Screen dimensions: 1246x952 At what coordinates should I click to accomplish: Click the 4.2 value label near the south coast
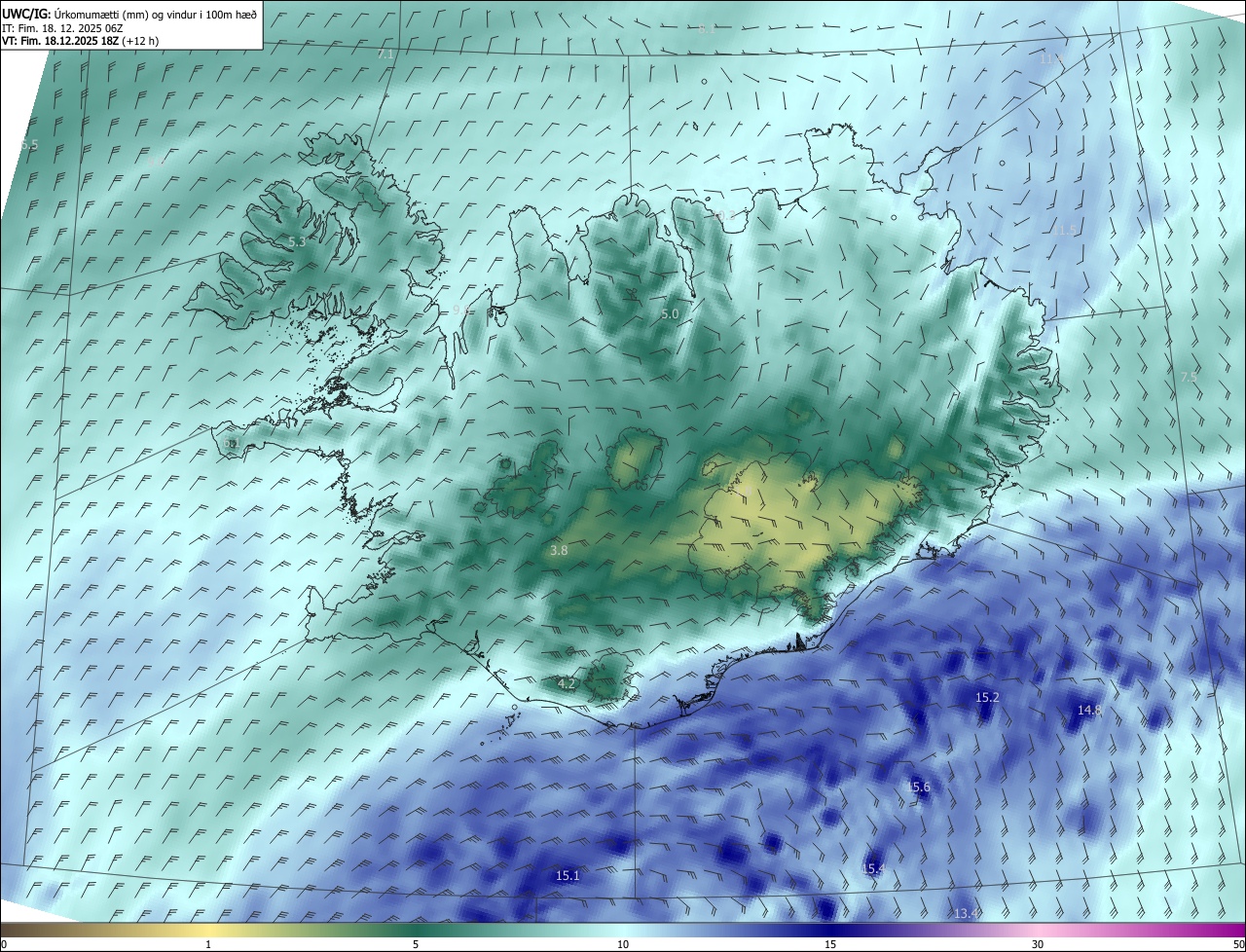[567, 683]
